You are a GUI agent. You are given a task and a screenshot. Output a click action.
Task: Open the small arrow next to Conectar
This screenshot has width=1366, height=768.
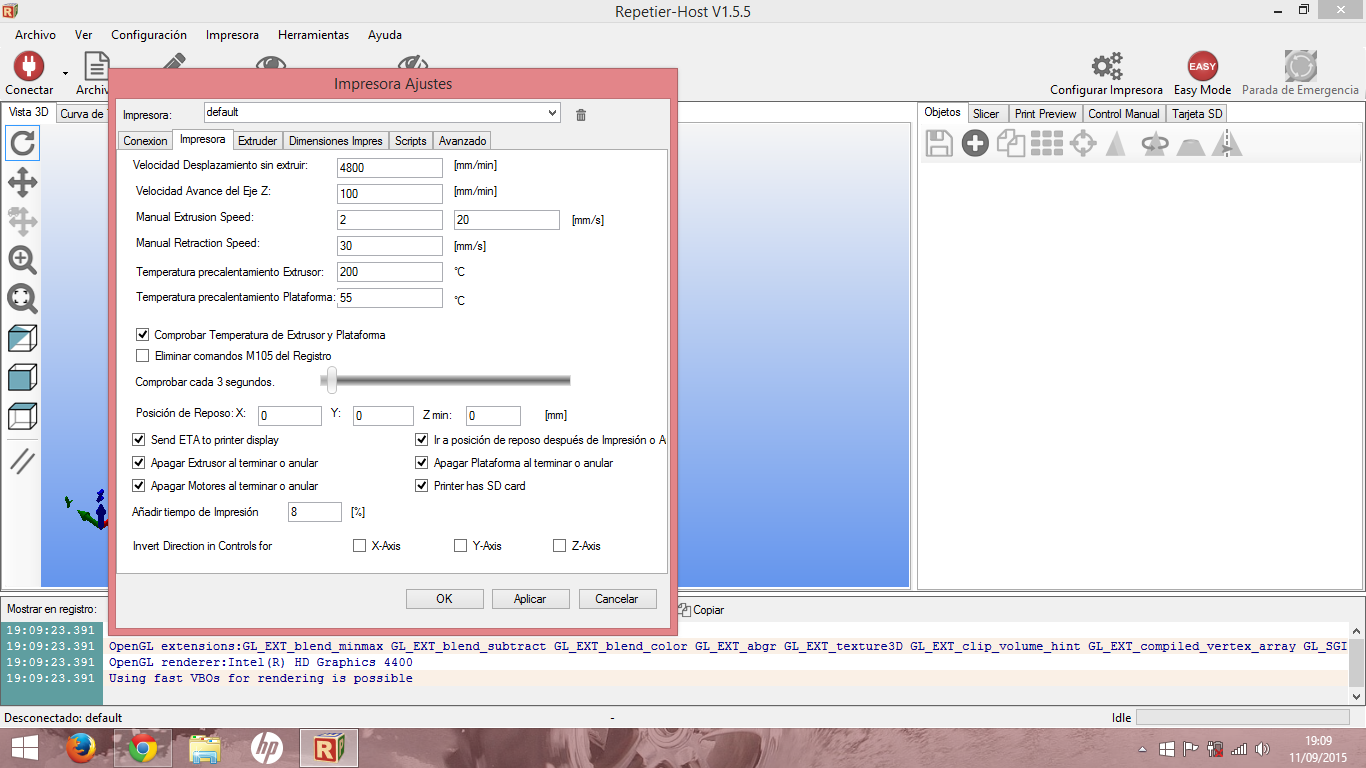(x=66, y=72)
